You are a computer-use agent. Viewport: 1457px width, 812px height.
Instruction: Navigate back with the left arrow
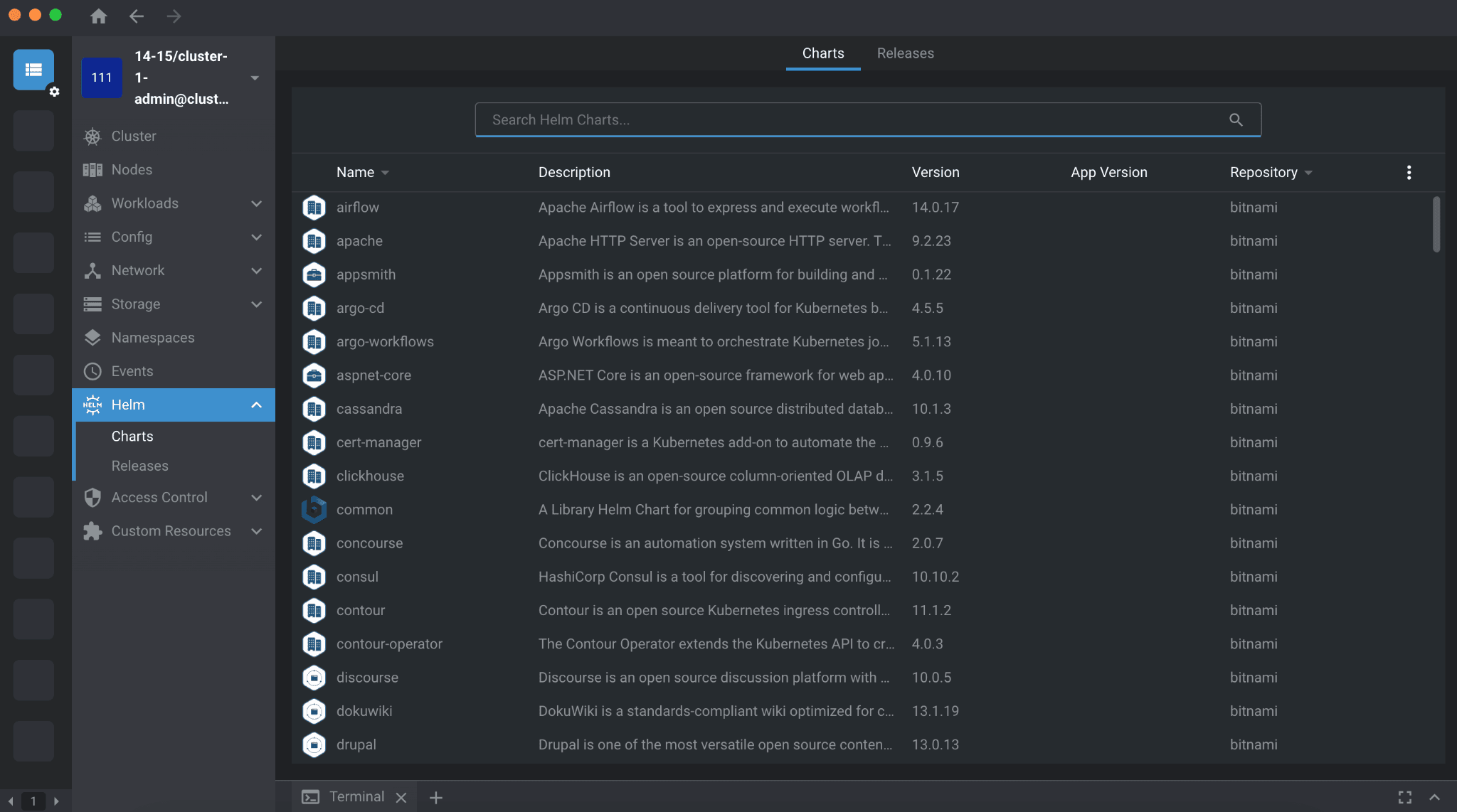tap(137, 16)
